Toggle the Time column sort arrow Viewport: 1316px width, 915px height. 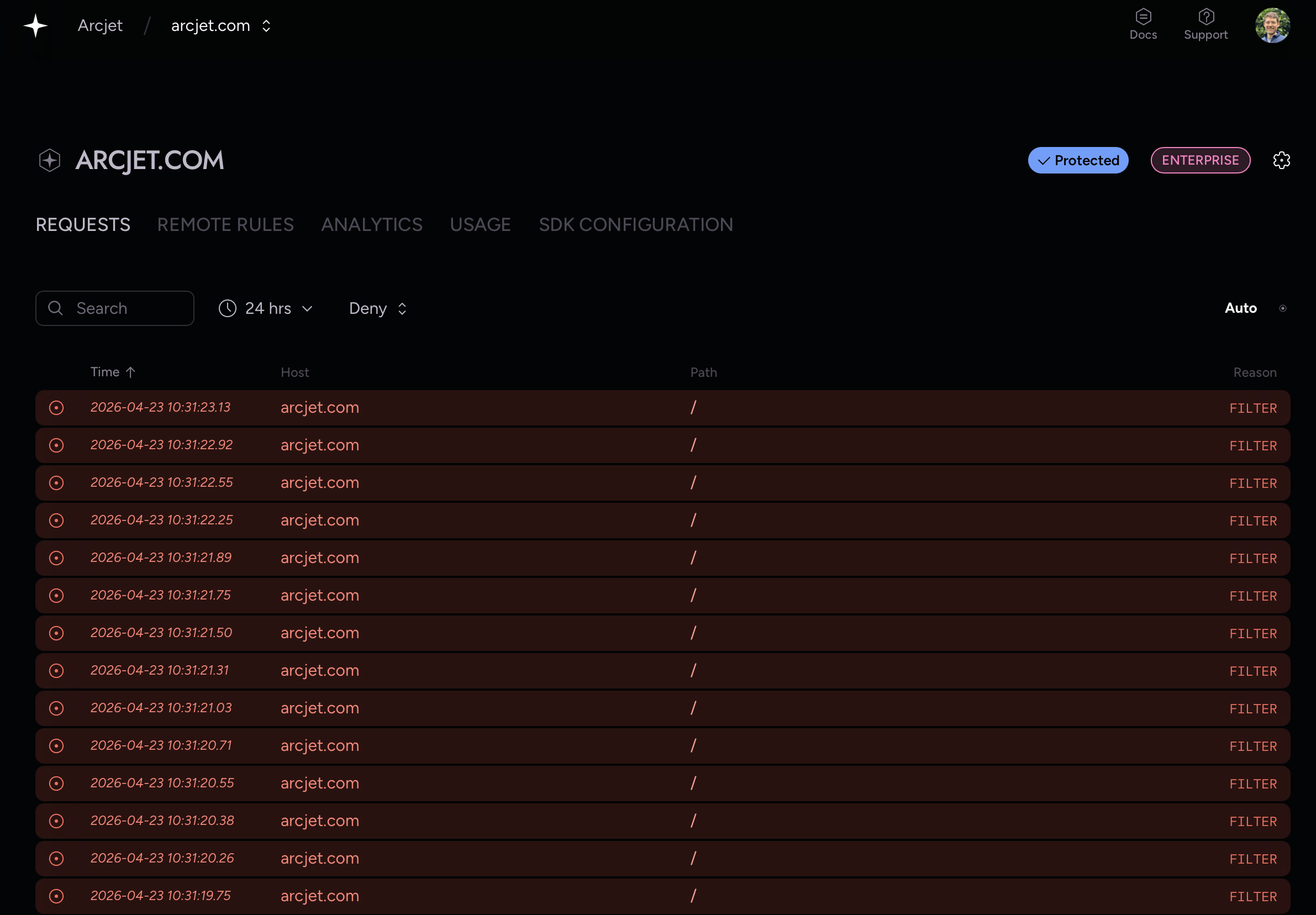pyautogui.click(x=131, y=372)
